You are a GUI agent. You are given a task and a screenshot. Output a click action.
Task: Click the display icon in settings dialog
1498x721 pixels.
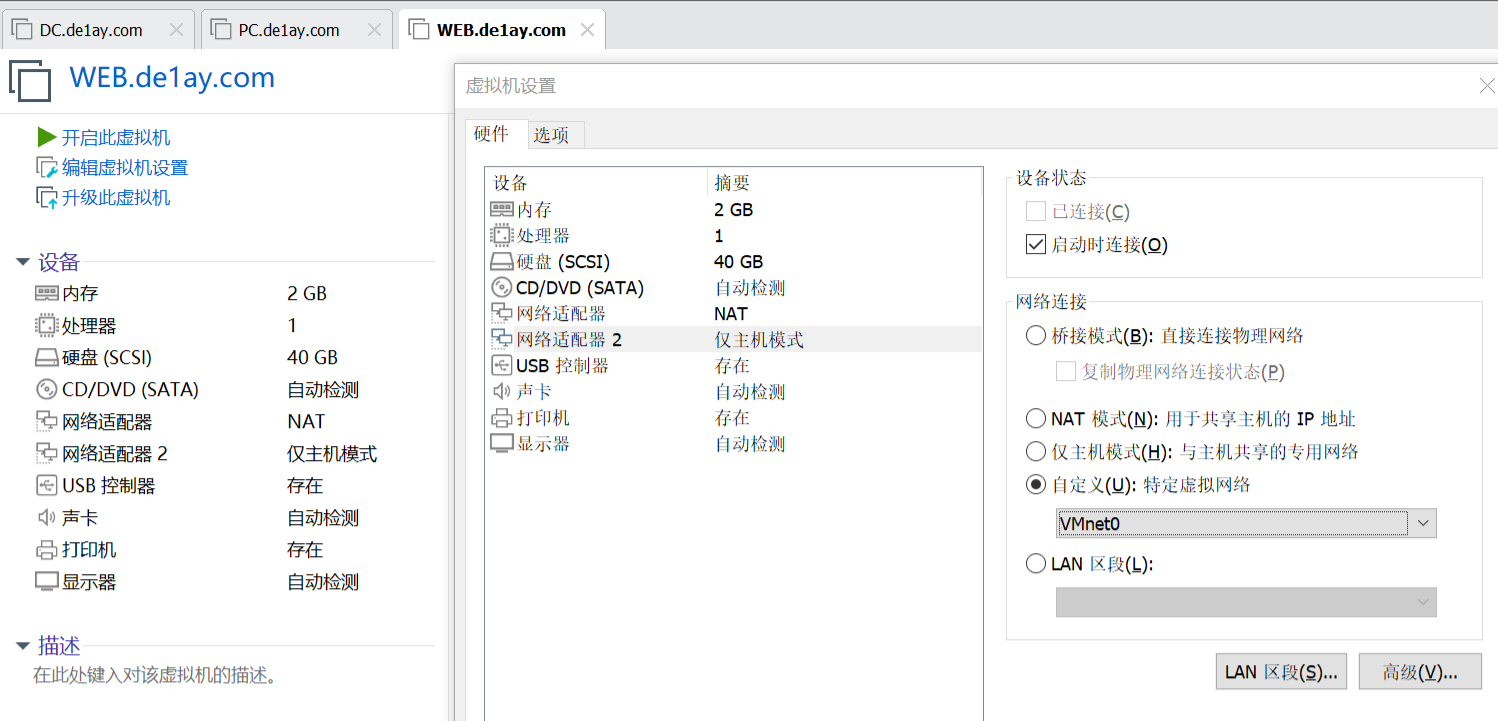(x=502, y=444)
